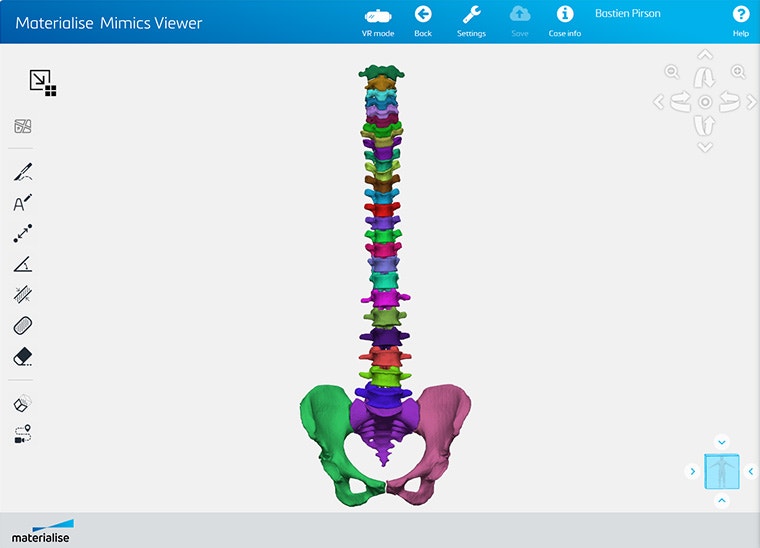Select the angle measurement tool
760x548 pixels.
pyautogui.click(x=23, y=264)
